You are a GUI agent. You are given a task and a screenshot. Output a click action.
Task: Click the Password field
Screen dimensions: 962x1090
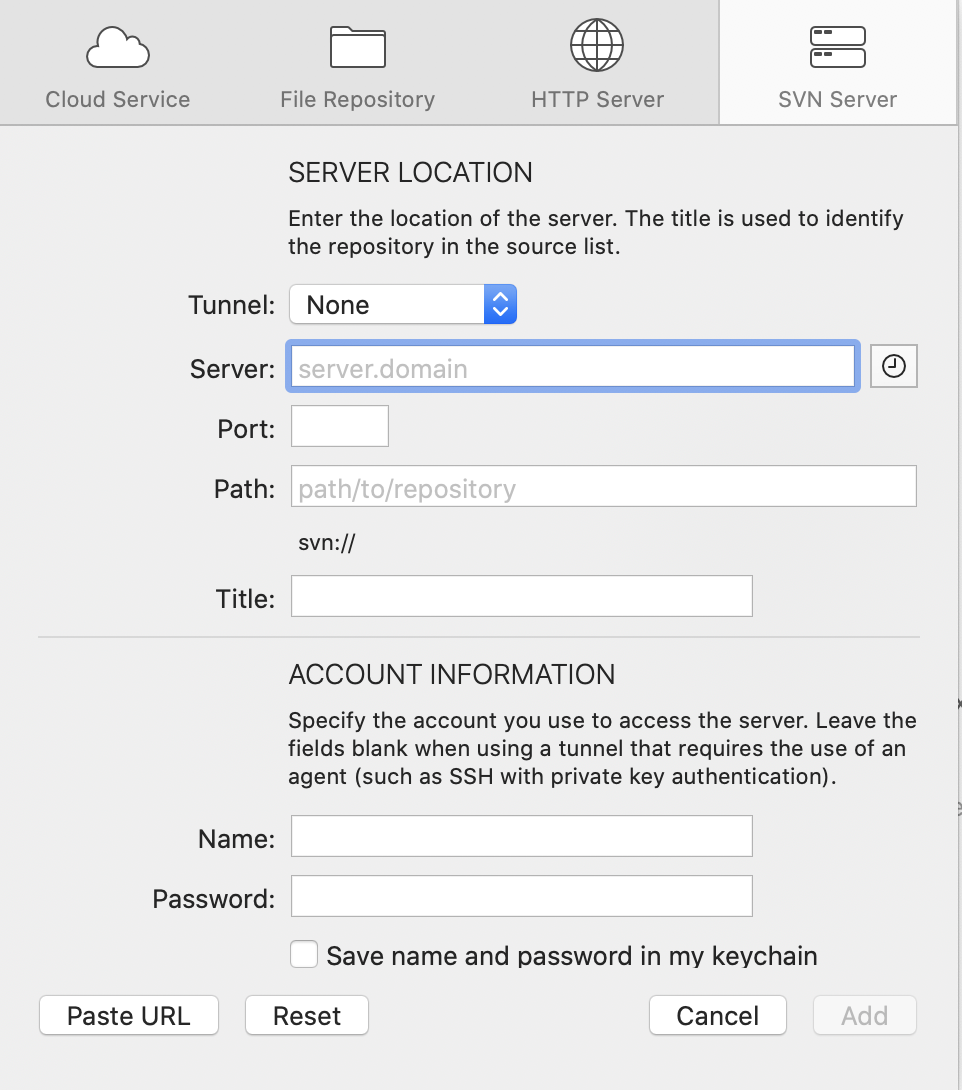[x=521, y=896]
